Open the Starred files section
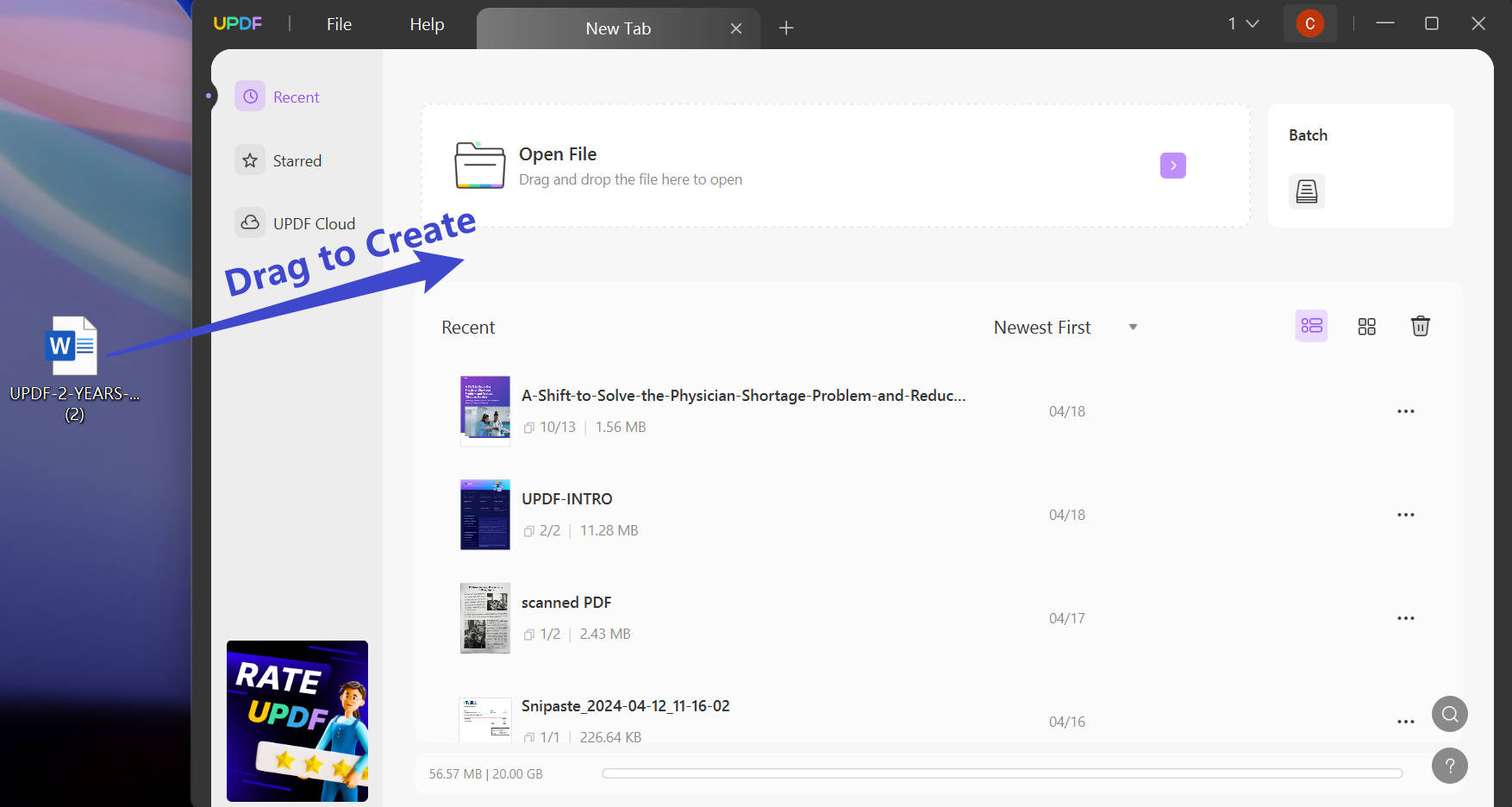 pyautogui.click(x=297, y=160)
